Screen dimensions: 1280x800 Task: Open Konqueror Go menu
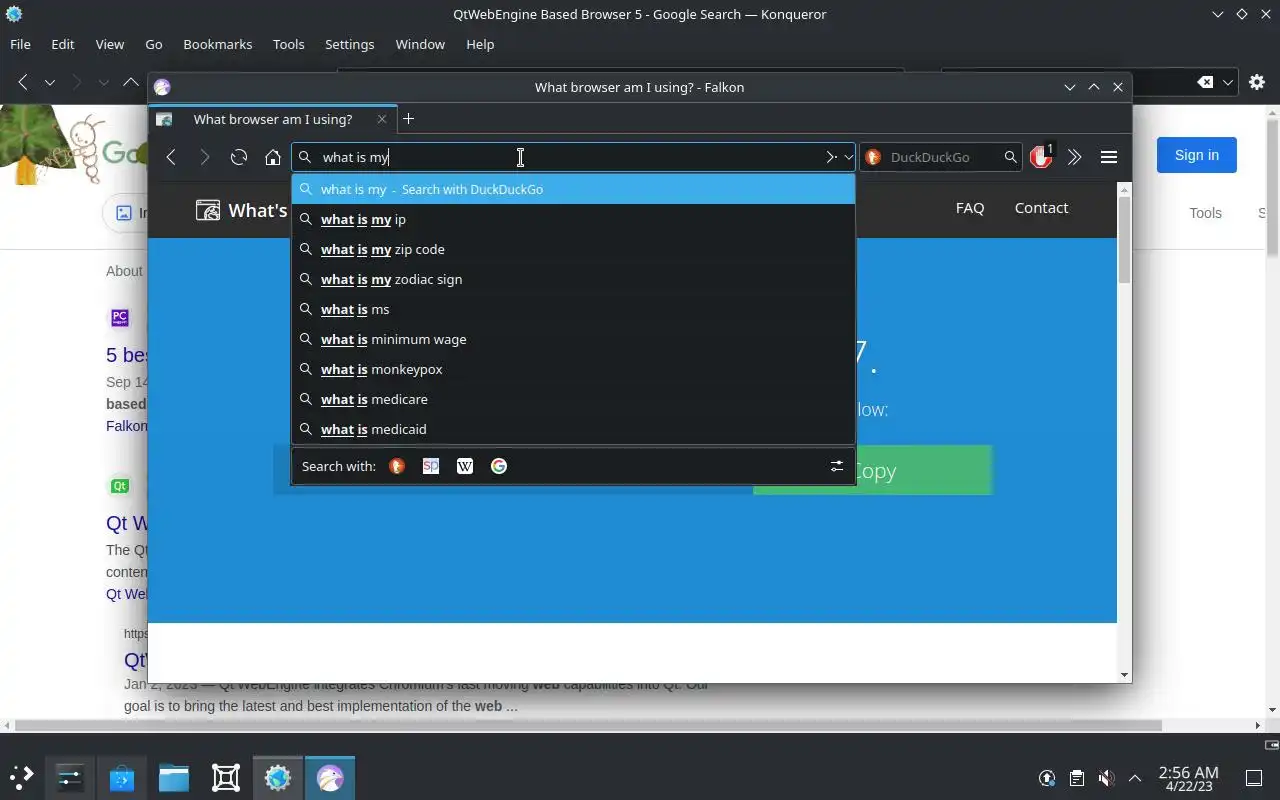(x=154, y=44)
